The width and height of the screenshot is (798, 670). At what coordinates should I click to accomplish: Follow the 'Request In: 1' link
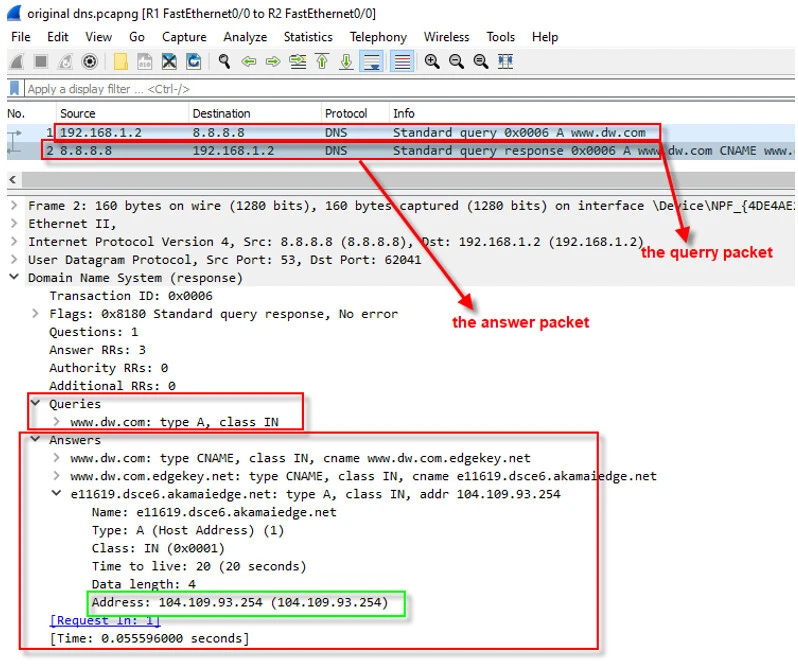coord(104,620)
